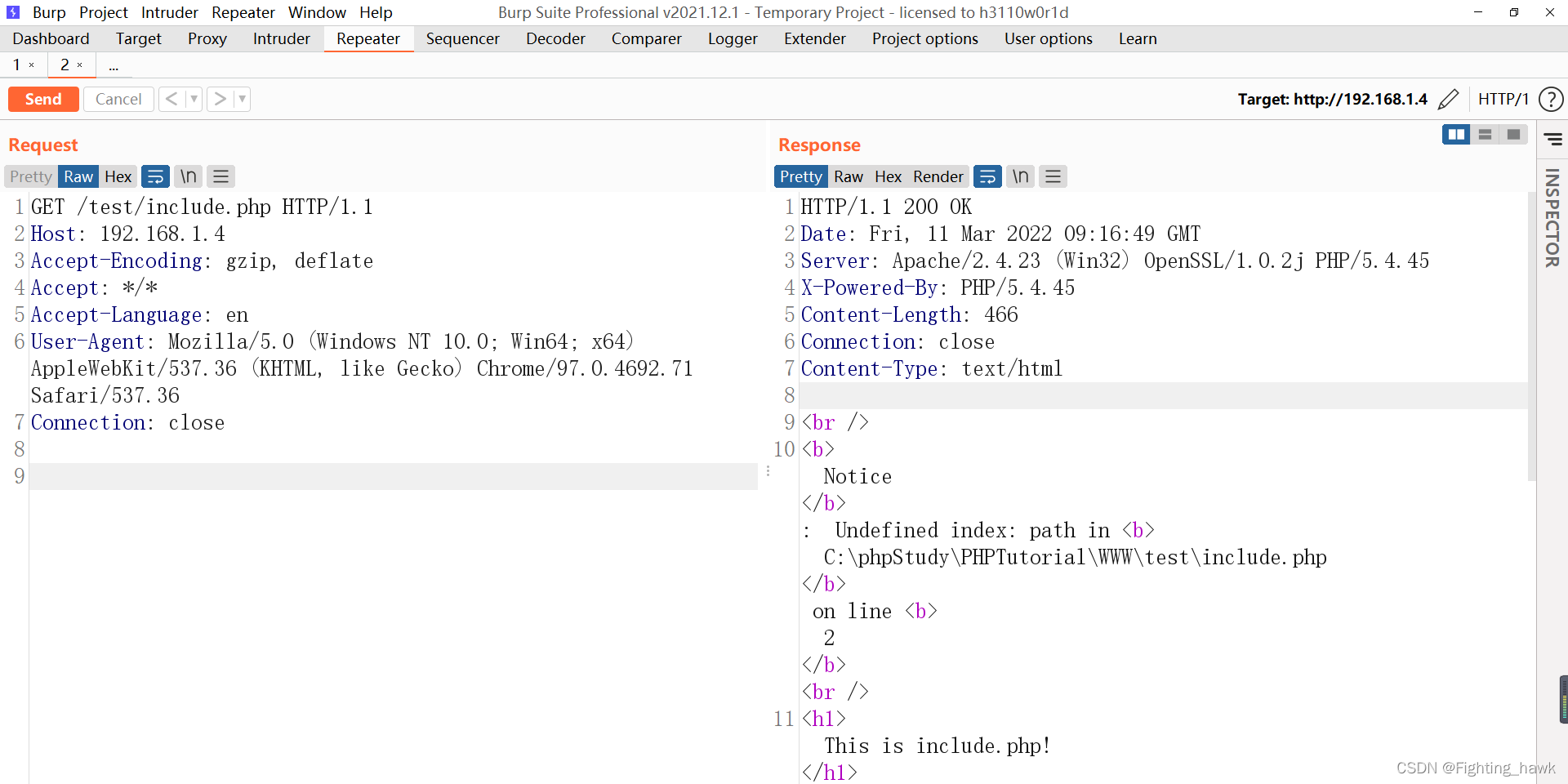
Task: Toggle request word wrap icon
Action: tap(155, 176)
